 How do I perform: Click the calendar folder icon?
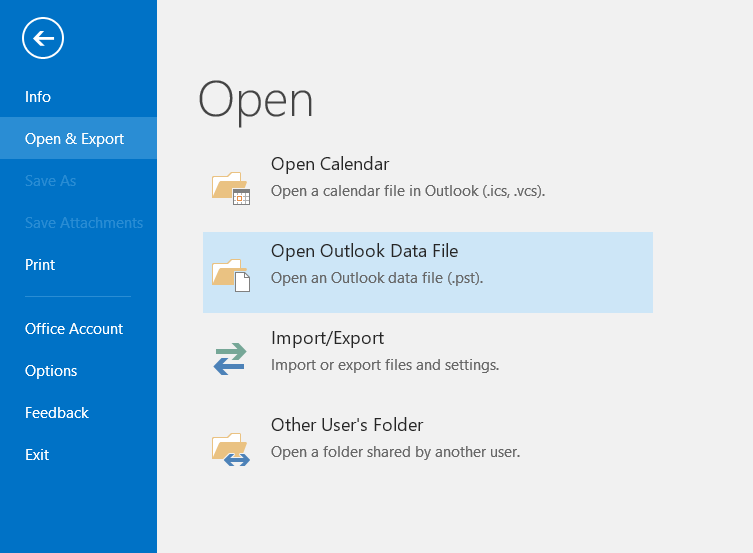(230, 187)
